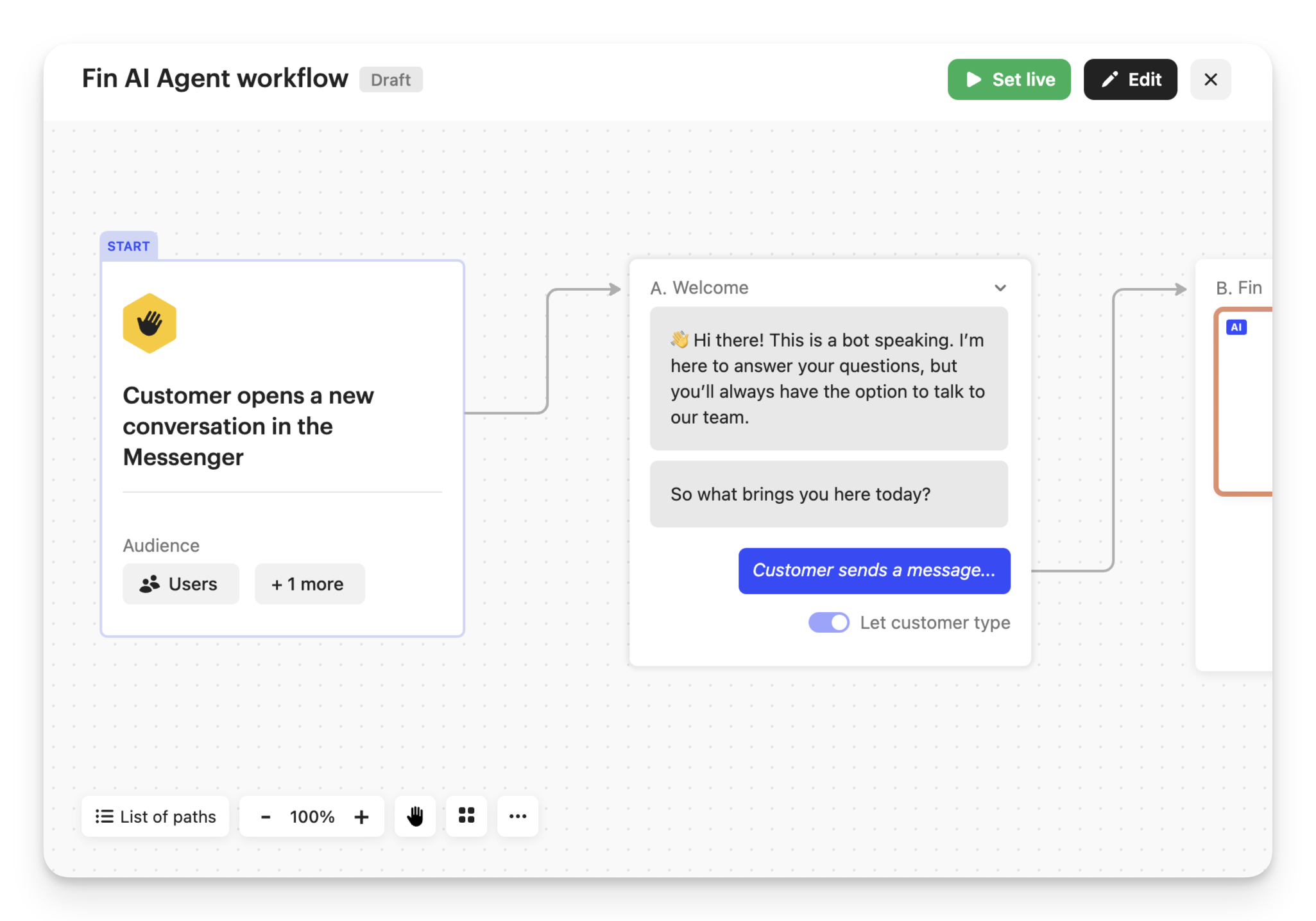Click the Let customer type label

[935, 623]
